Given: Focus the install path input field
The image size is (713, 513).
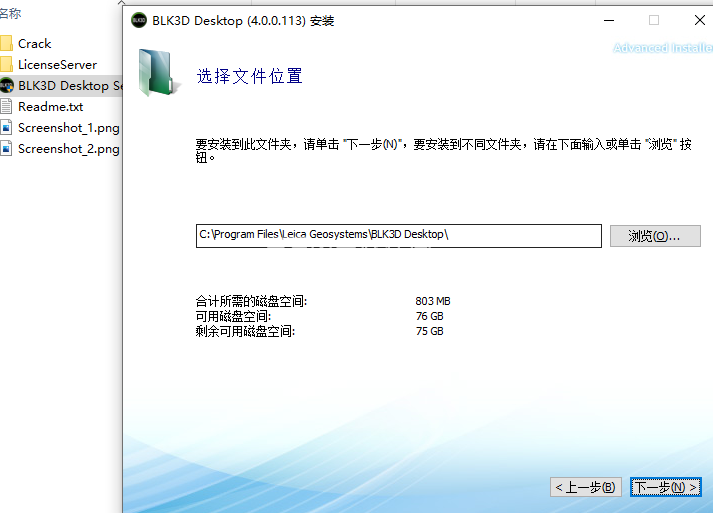Looking at the screenshot, I should tap(399, 236).
